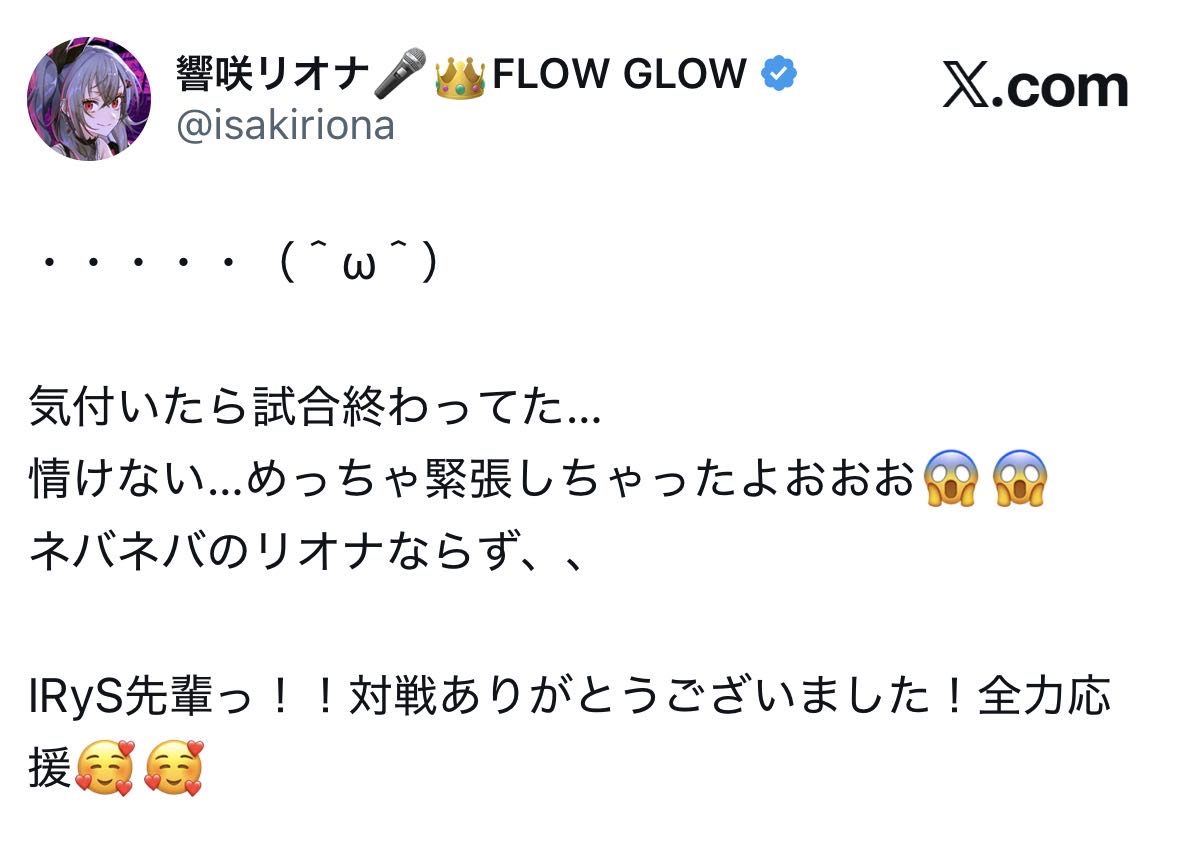Click the ".com" text at top right
This screenshot has height=843, width=1179.
click(1066, 88)
